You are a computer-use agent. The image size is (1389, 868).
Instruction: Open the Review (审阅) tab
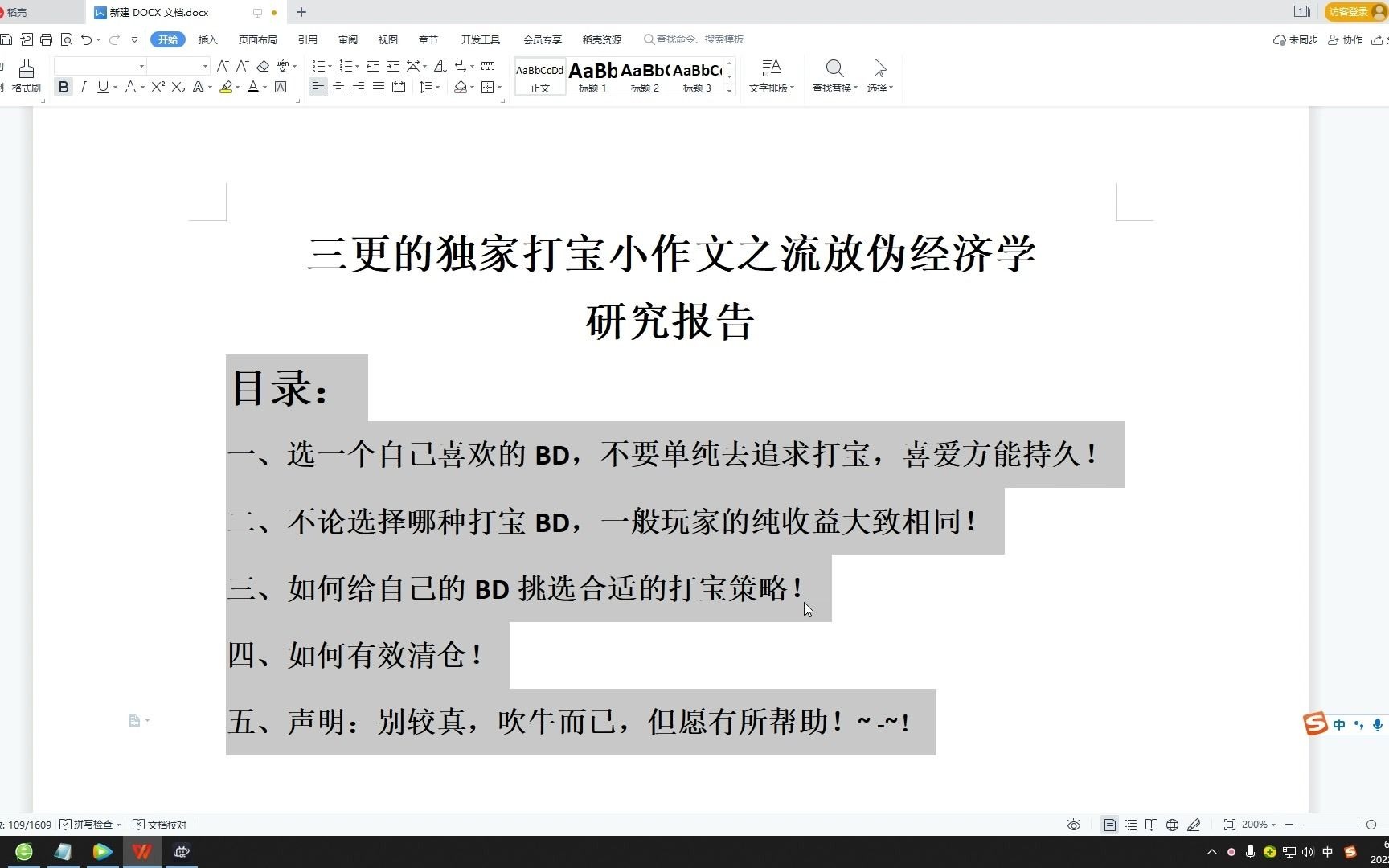click(347, 39)
